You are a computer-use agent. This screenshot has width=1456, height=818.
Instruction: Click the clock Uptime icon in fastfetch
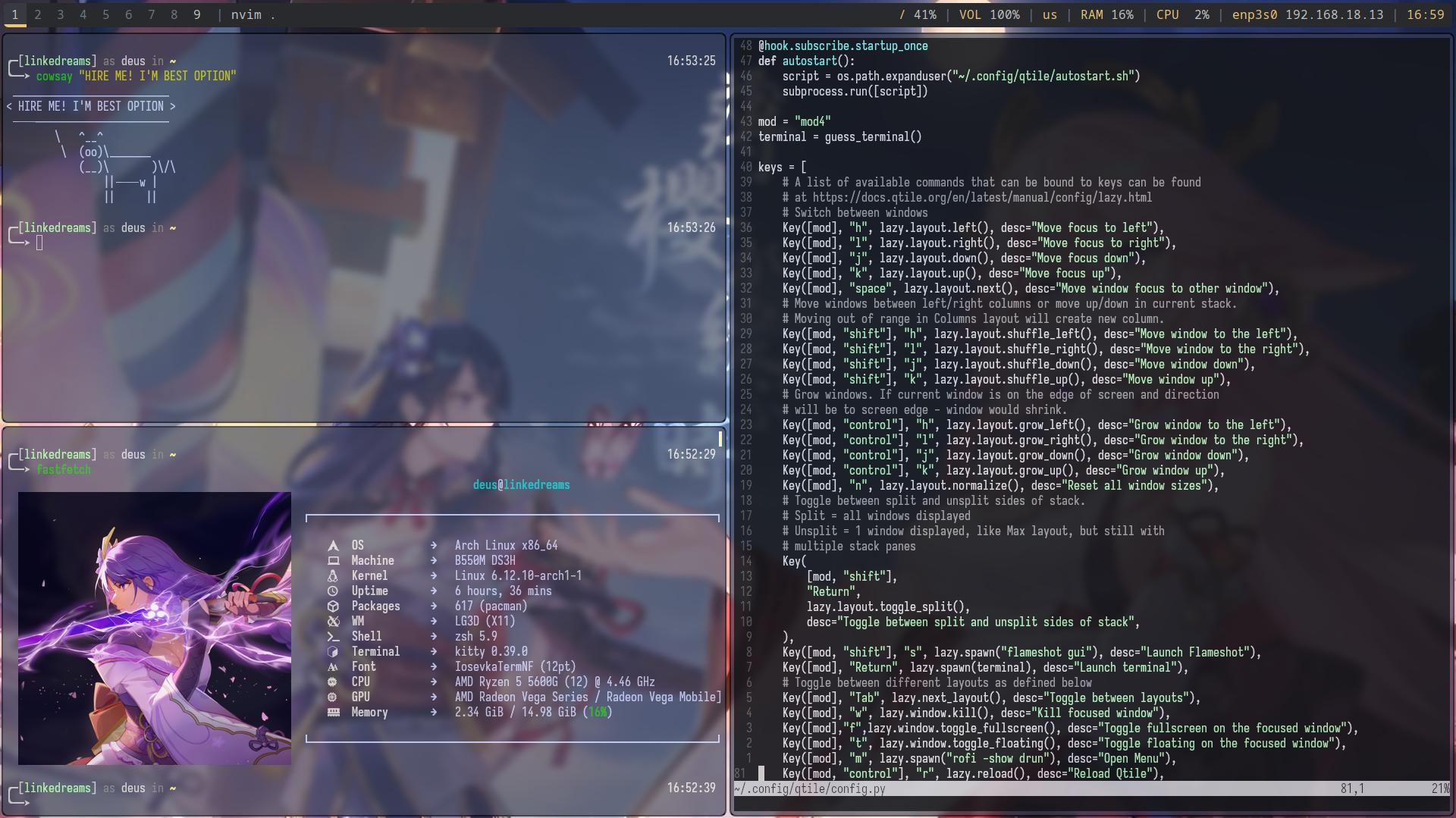(x=333, y=591)
